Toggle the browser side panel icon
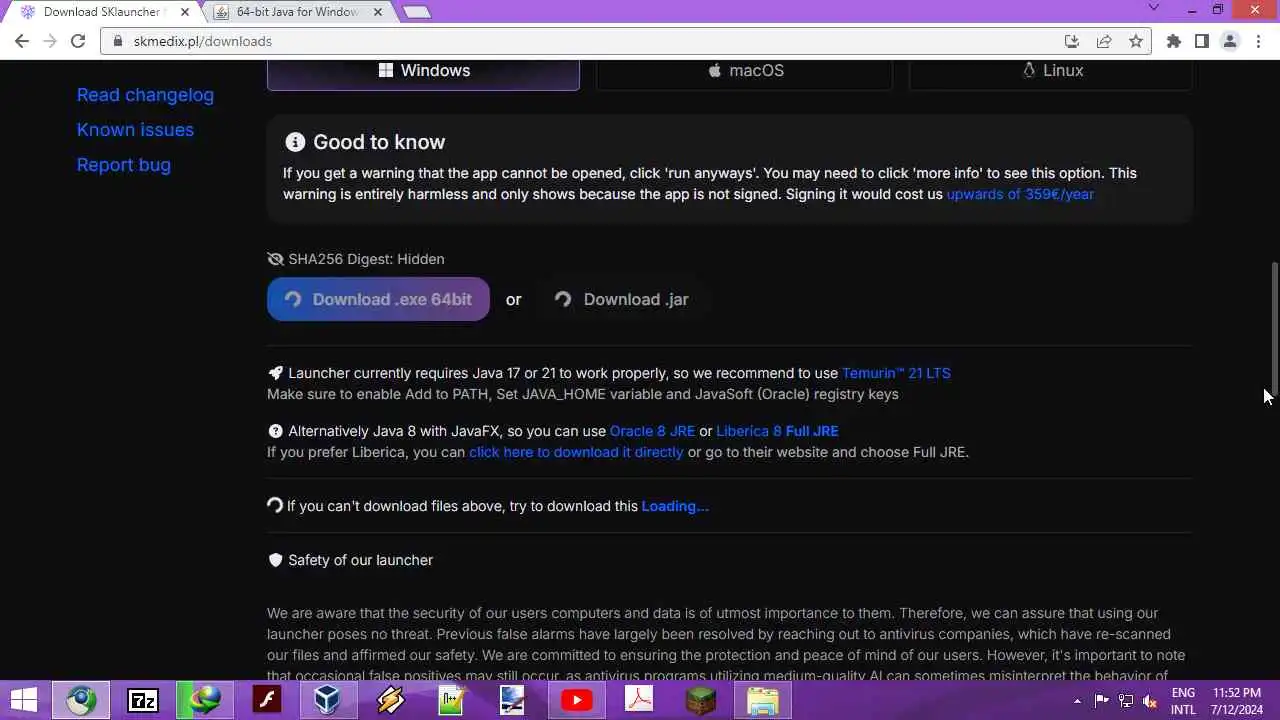This screenshot has height=720, width=1280. tap(1202, 41)
